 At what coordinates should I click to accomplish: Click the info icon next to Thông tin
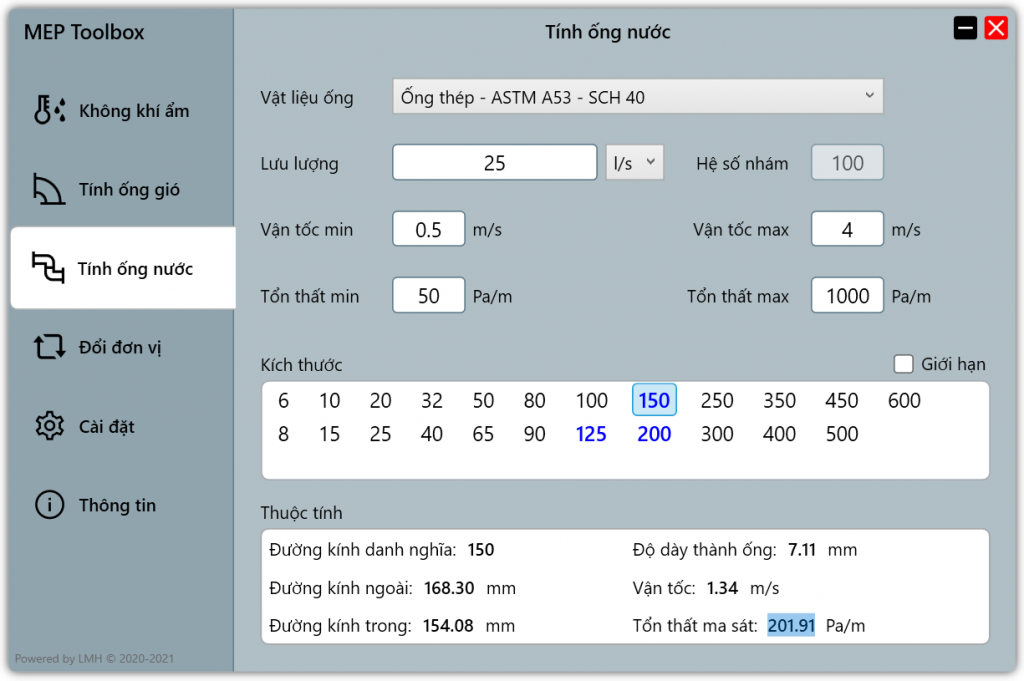[50, 505]
